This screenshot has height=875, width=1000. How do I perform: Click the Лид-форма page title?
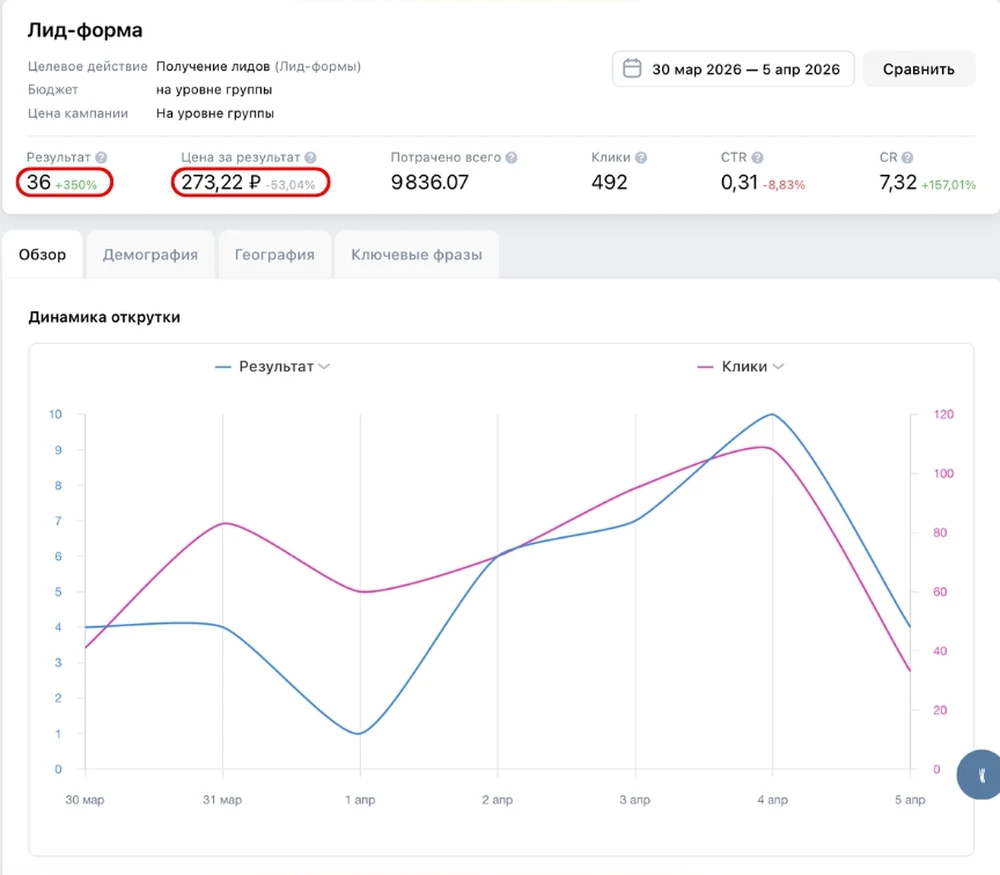[85, 30]
